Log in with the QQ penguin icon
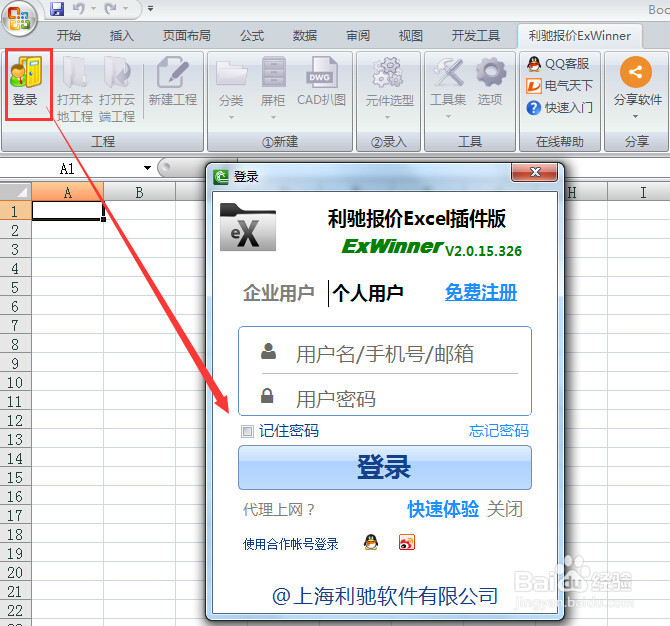Screen dimensions: 670x626 tap(371, 542)
